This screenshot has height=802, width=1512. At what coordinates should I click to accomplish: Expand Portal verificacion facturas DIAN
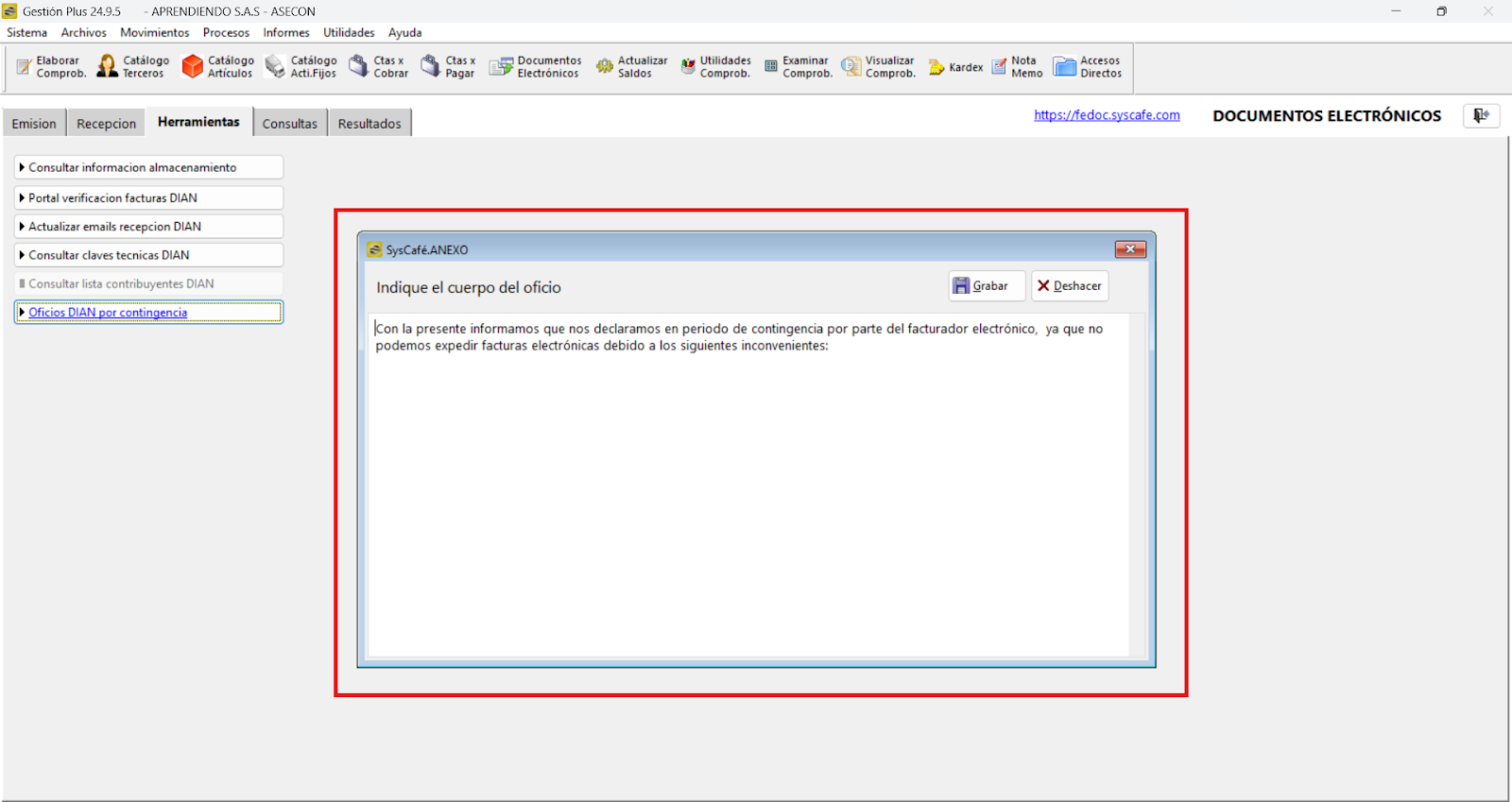tap(148, 198)
